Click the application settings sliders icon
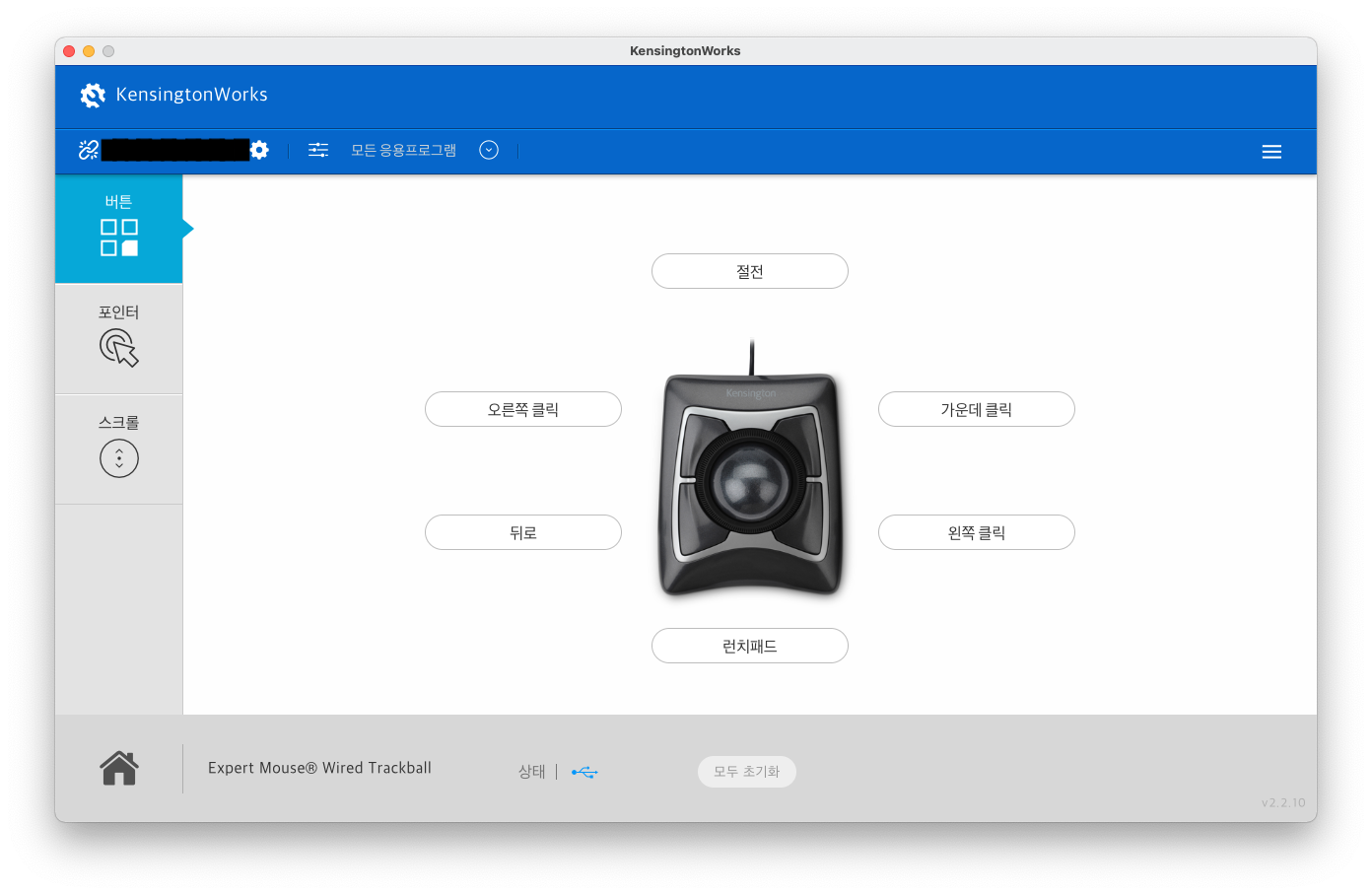The height and width of the screenshot is (895, 1372). click(318, 150)
